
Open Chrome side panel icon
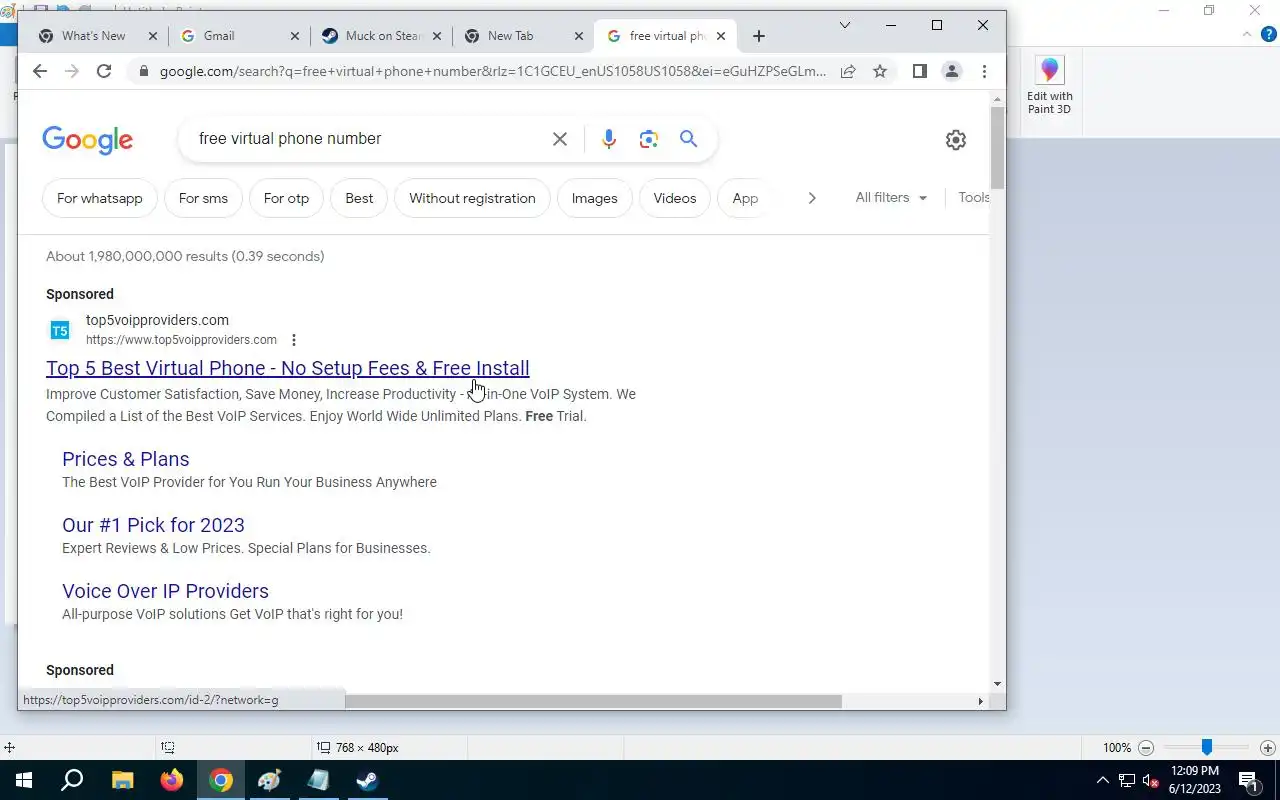coord(920,71)
